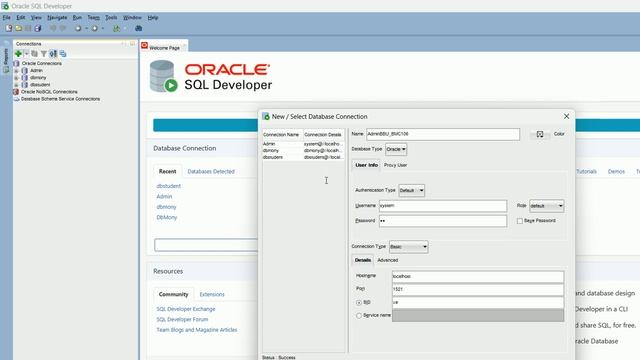The image size is (640, 360).
Task: Switch to the Advanced tab
Action: pos(387,260)
